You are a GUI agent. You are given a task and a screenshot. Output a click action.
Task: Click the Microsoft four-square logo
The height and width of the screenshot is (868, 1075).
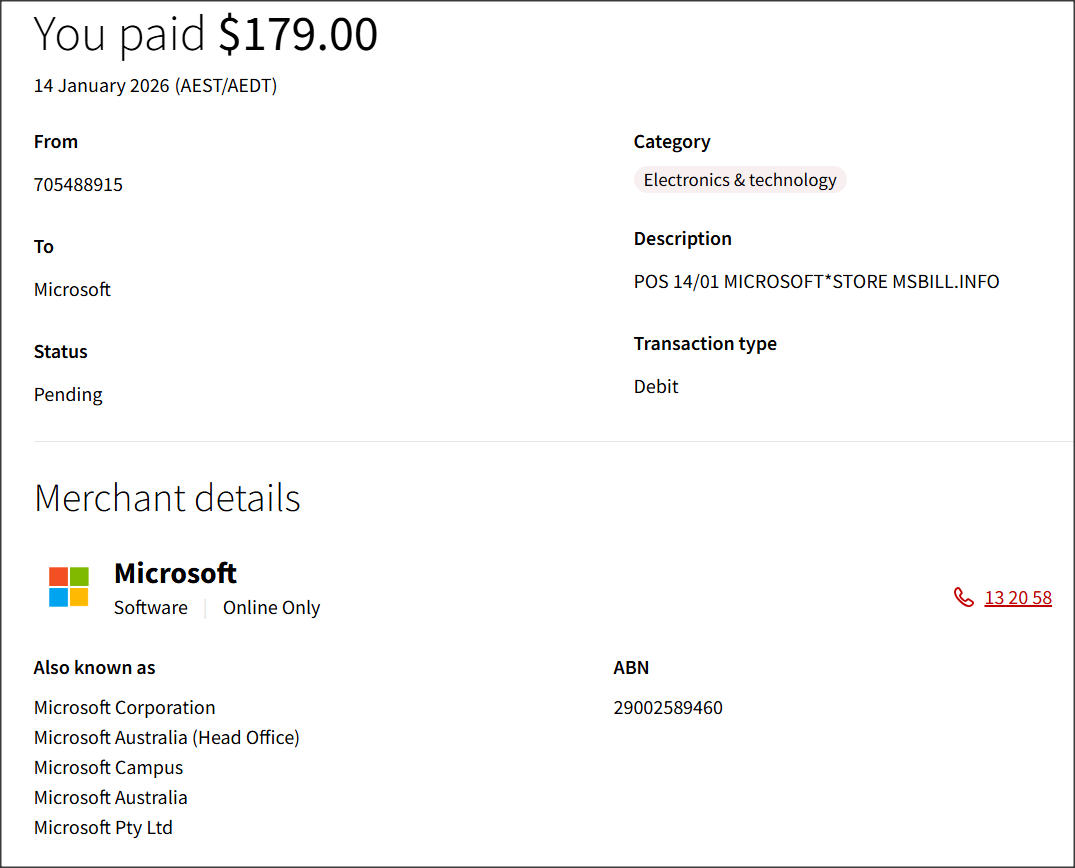coord(69,587)
